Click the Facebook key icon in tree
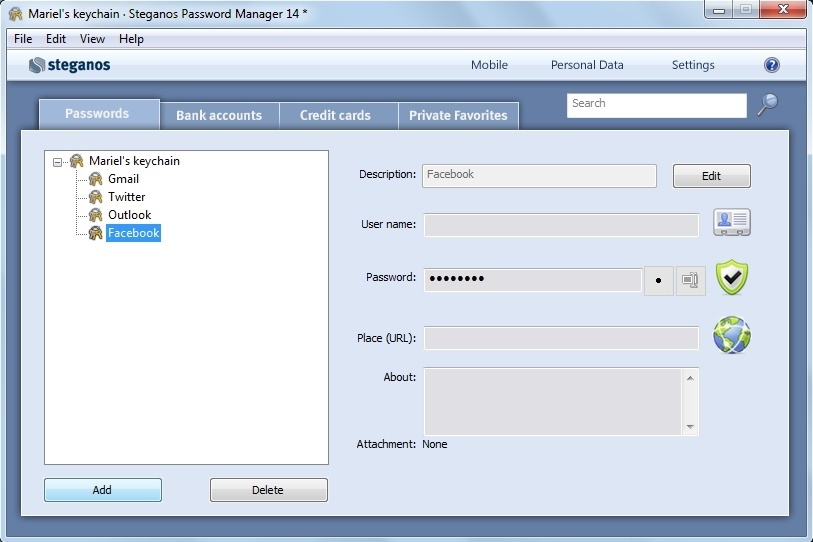 point(95,233)
